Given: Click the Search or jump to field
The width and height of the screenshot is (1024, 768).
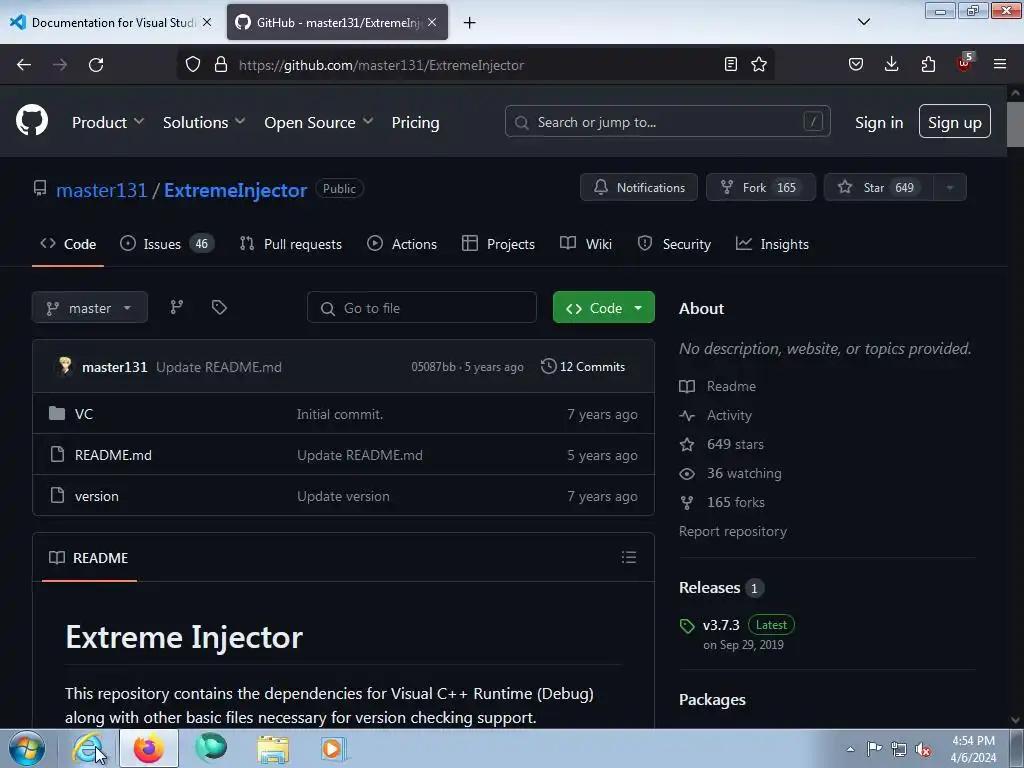Looking at the screenshot, I should pyautogui.click(x=667, y=121).
